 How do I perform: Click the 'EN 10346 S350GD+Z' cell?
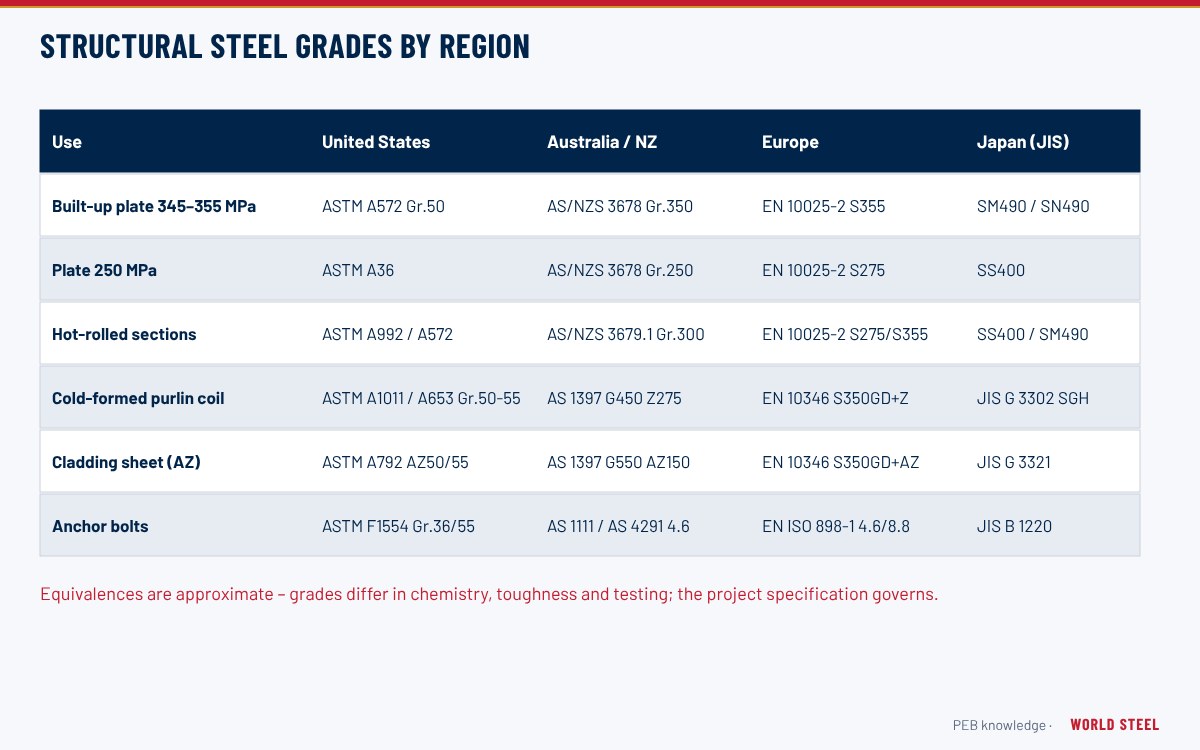point(835,398)
